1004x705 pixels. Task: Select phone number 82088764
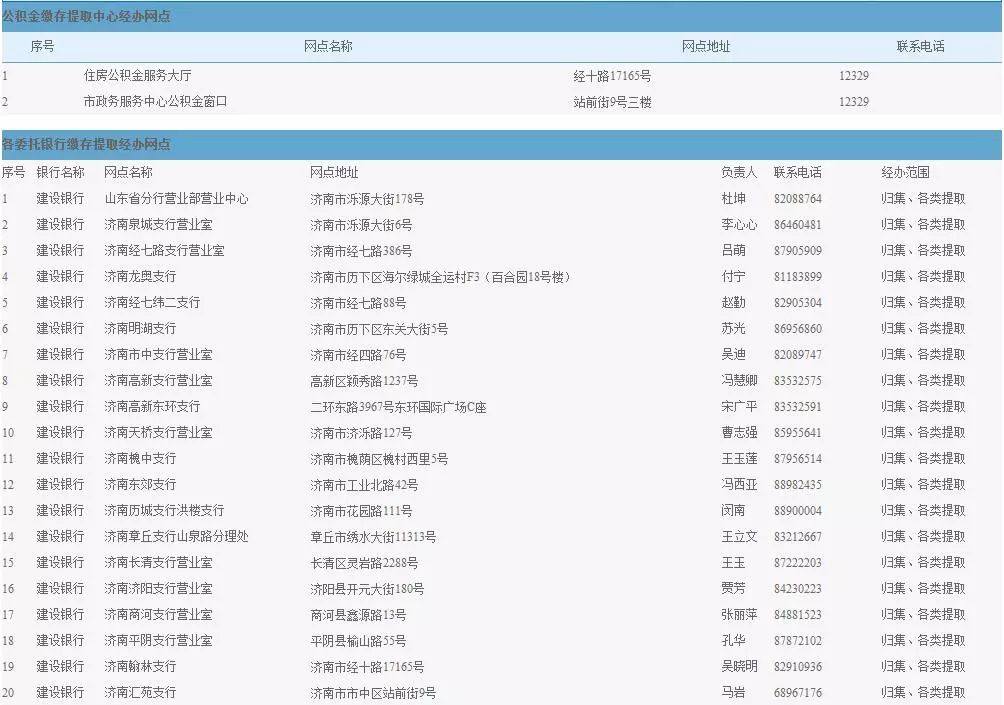click(x=797, y=198)
